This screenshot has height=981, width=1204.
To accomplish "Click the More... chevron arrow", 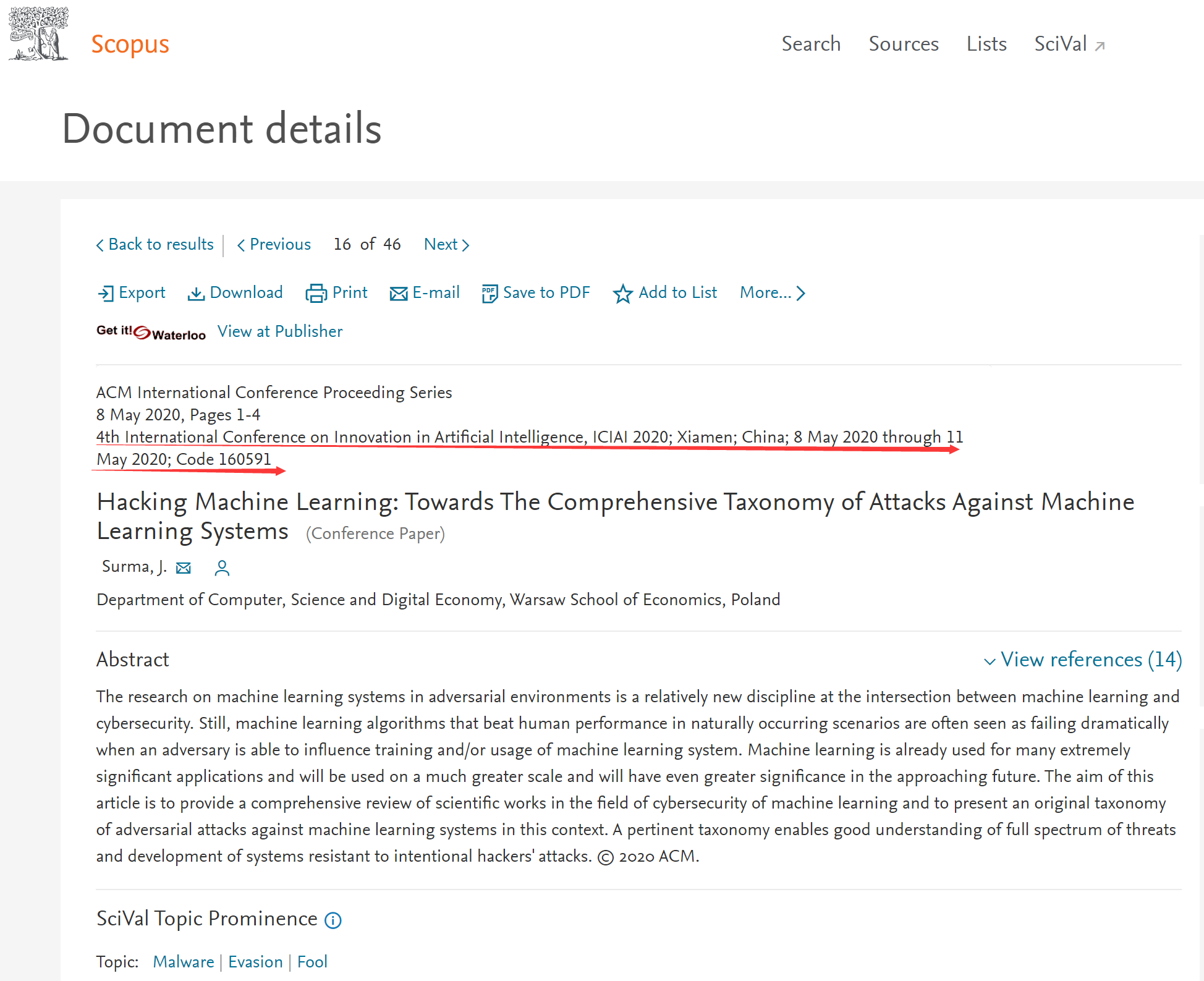I will (801, 293).
